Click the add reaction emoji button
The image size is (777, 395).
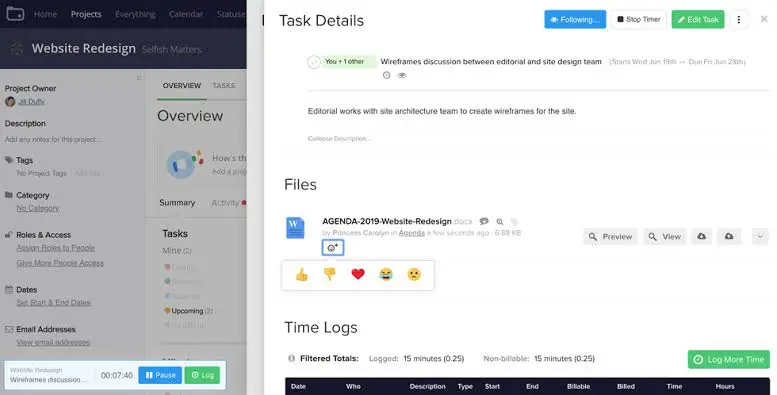(x=333, y=247)
